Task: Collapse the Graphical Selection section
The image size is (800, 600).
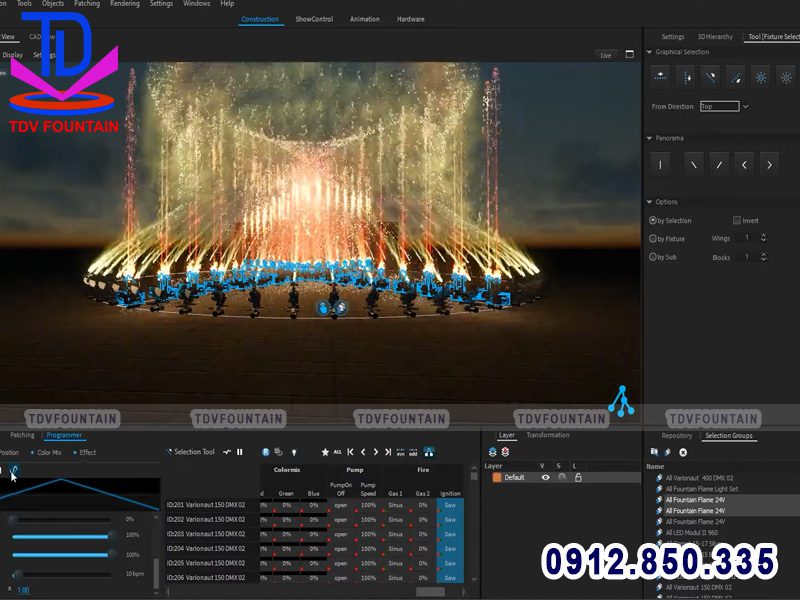Action: 649,52
